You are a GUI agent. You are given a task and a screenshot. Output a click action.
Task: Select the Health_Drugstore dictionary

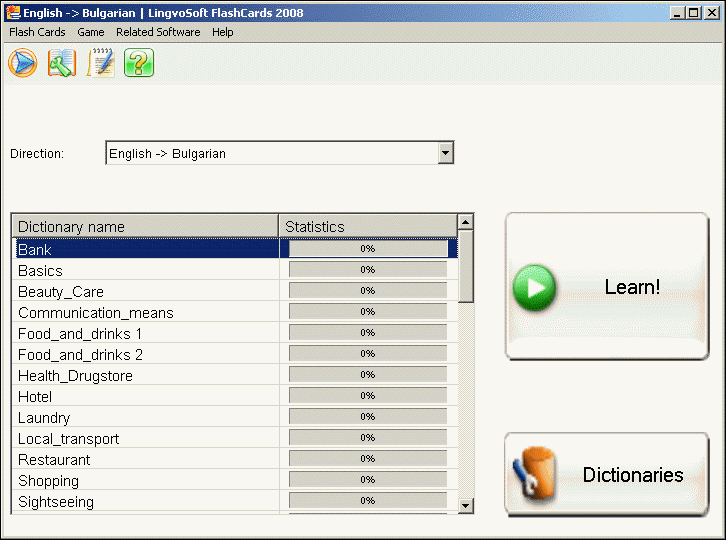pyautogui.click(x=235, y=375)
